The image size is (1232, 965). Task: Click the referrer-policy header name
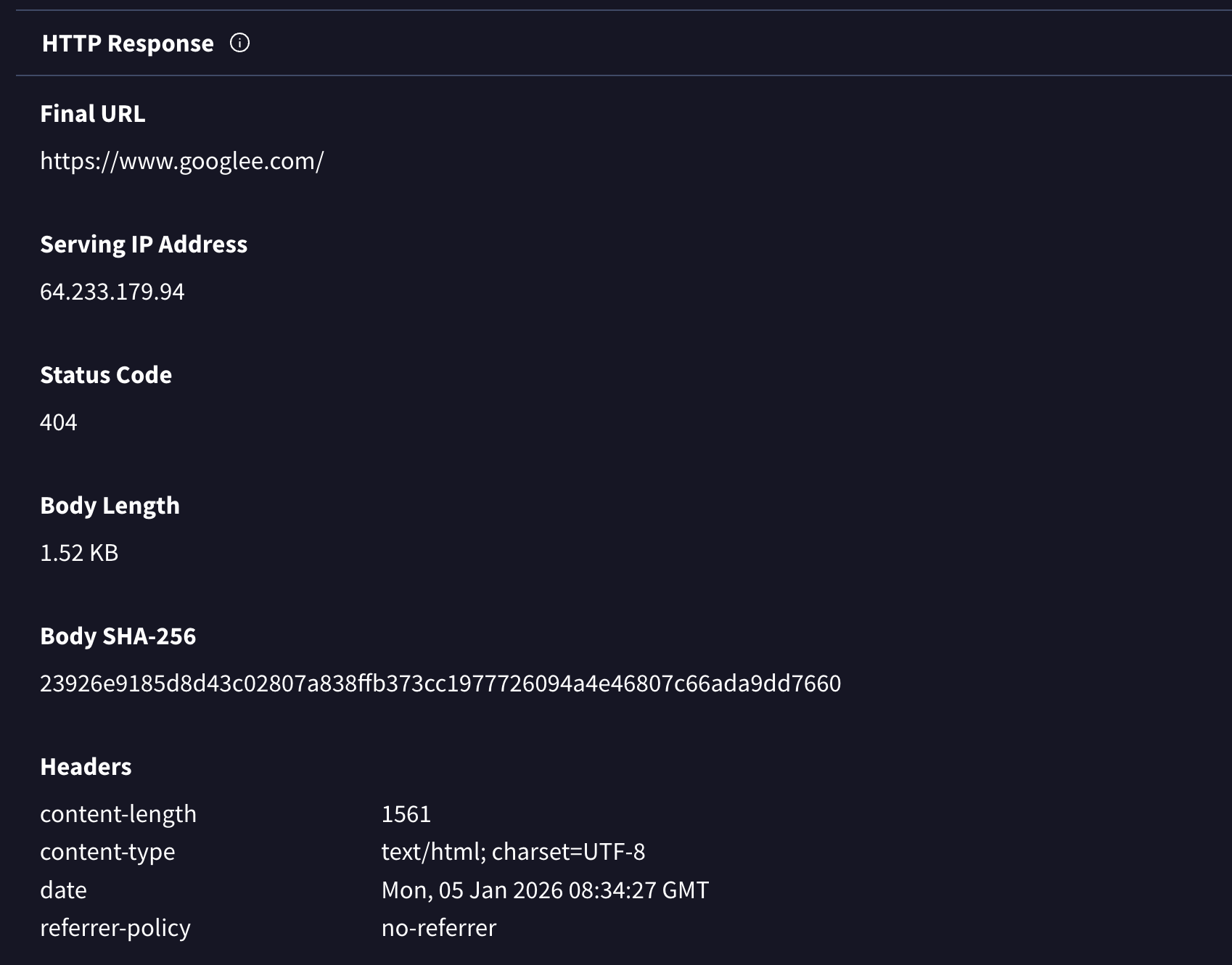pyautogui.click(x=115, y=928)
